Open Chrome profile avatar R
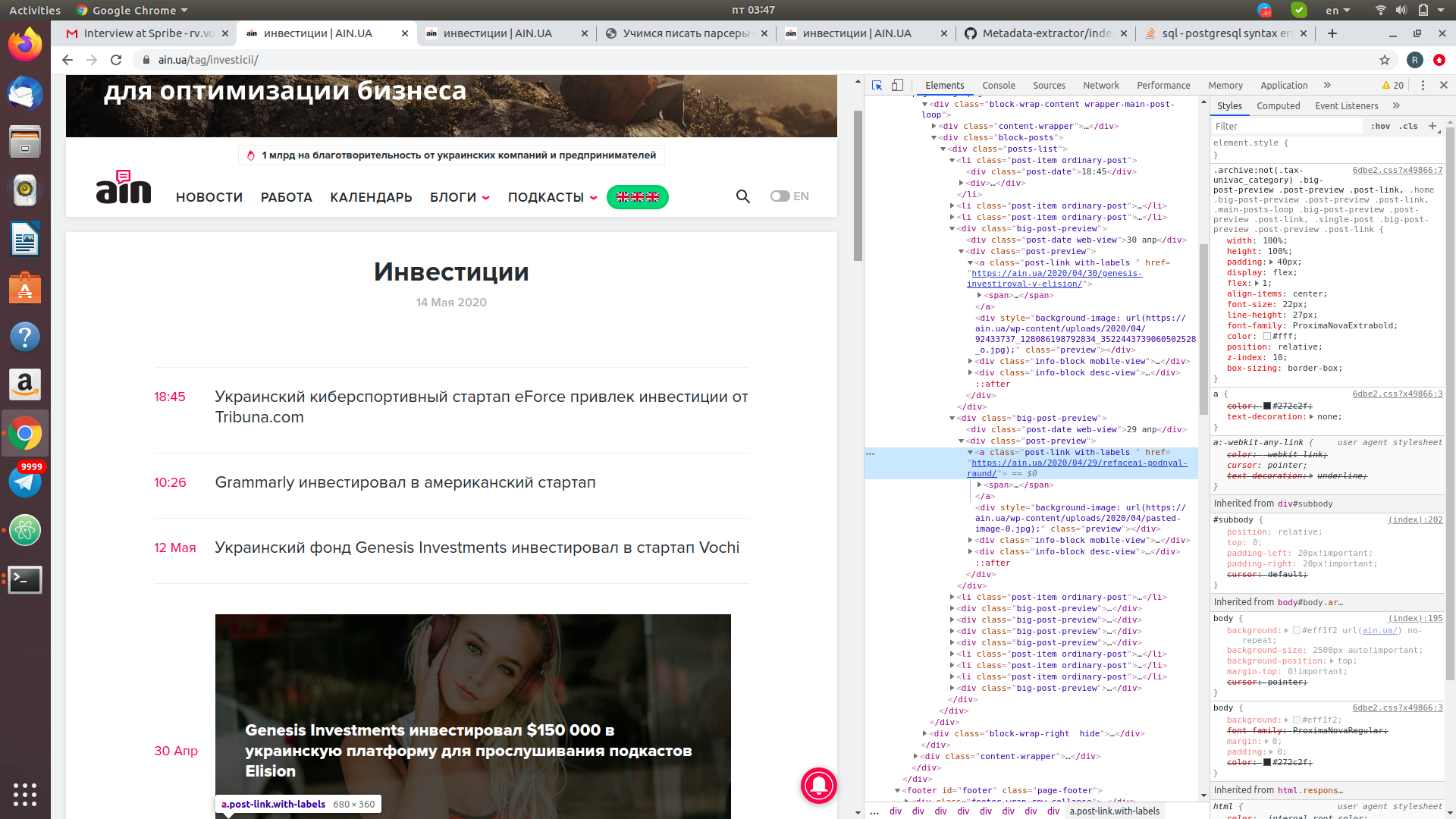Viewport: 1456px width, 819px height. click(x=1414, y=60)
